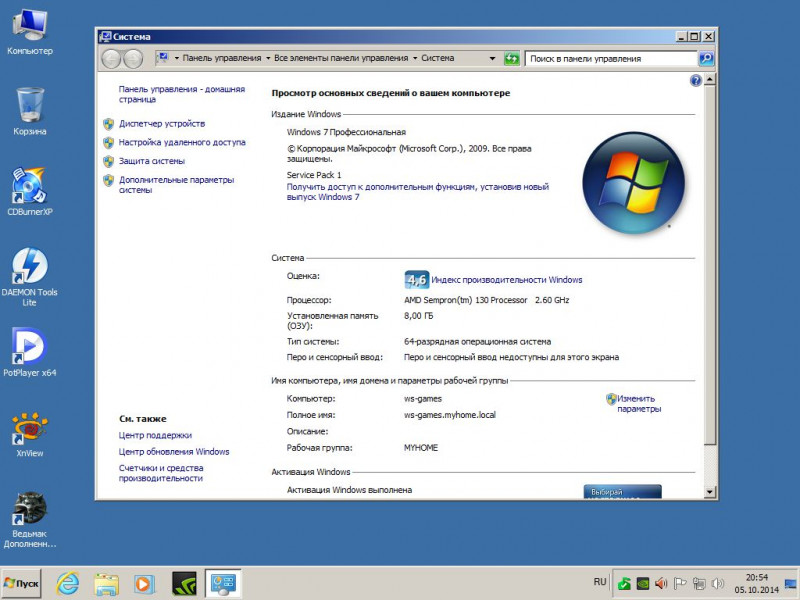Image resolution: width=800 pixels, height=600 pixels.
Task: Open DAEMON Tools Lite desktop shortcut
Action: point(29,268)
